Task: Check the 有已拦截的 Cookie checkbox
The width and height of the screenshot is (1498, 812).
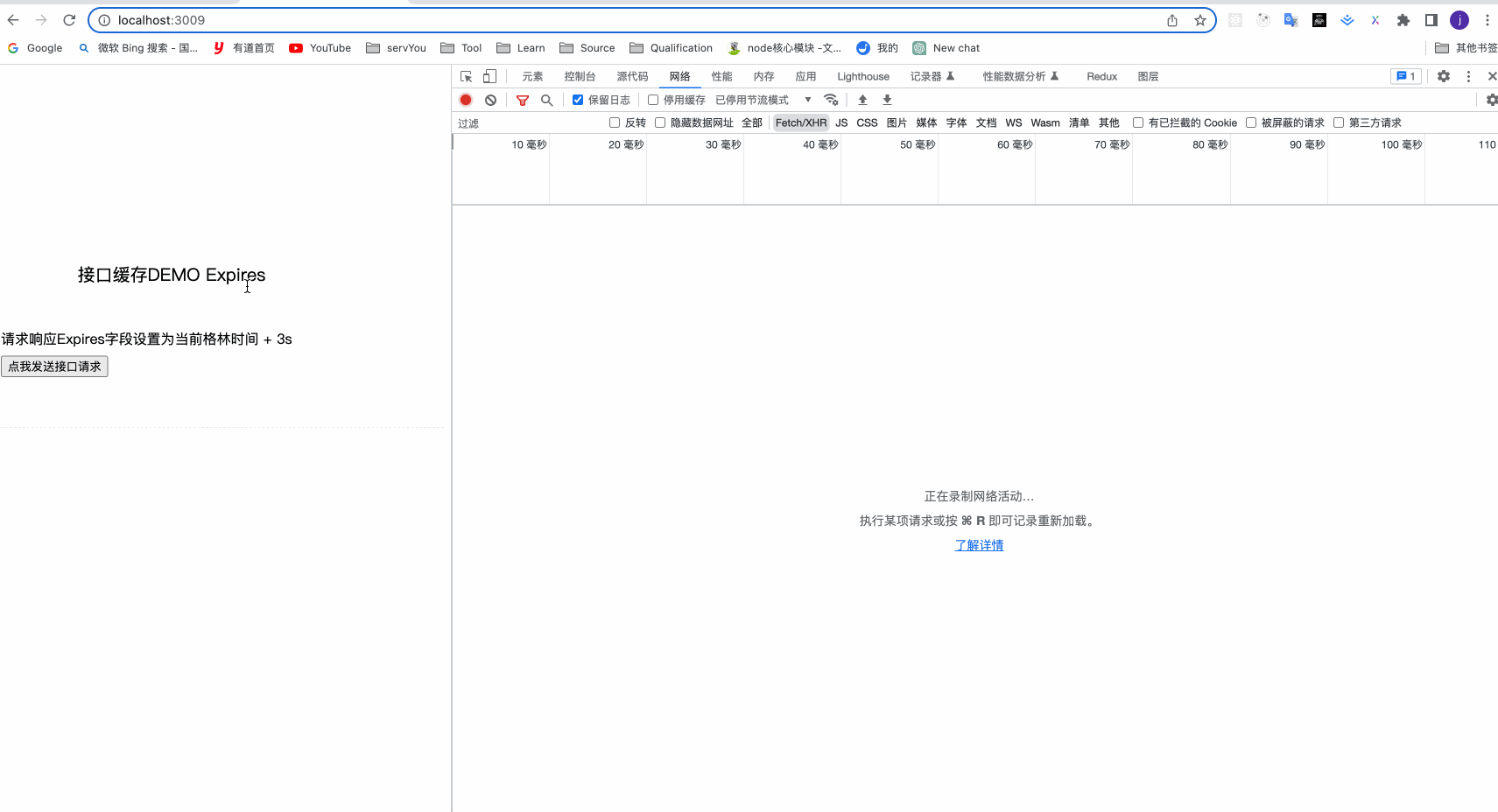Action: (x=1138, y=122)
